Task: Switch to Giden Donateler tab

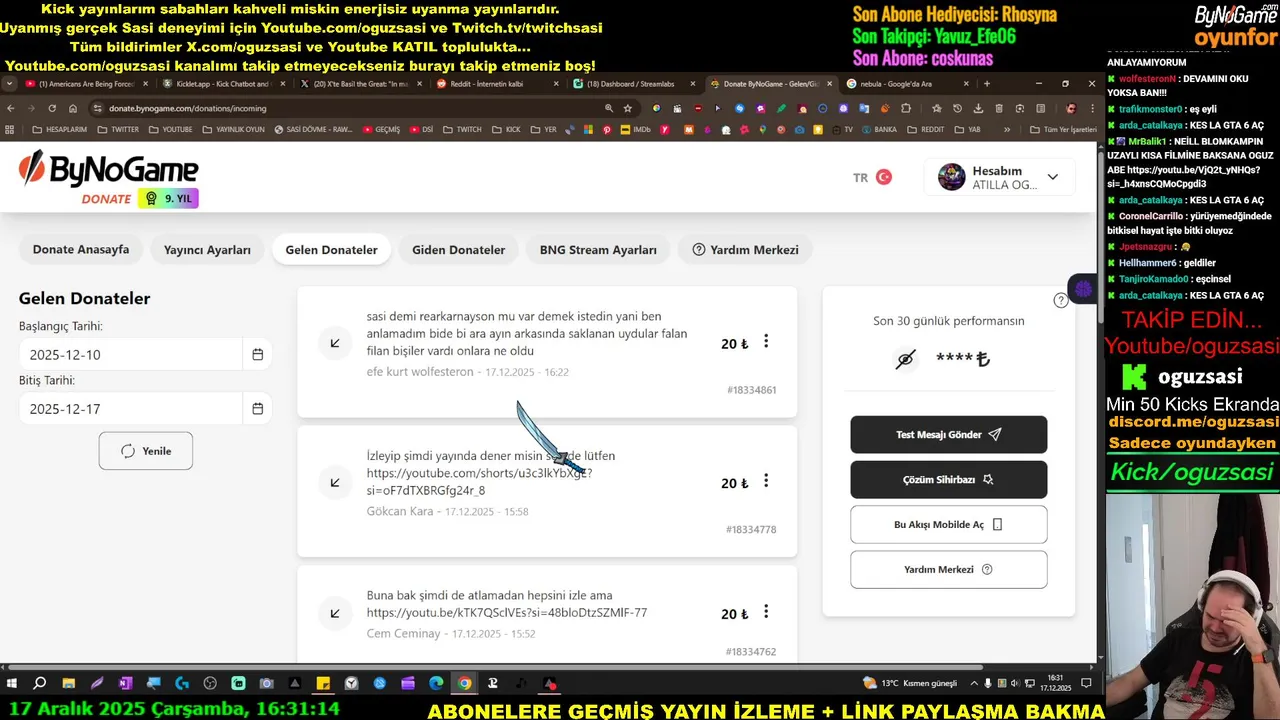Action: pos(458,249)
